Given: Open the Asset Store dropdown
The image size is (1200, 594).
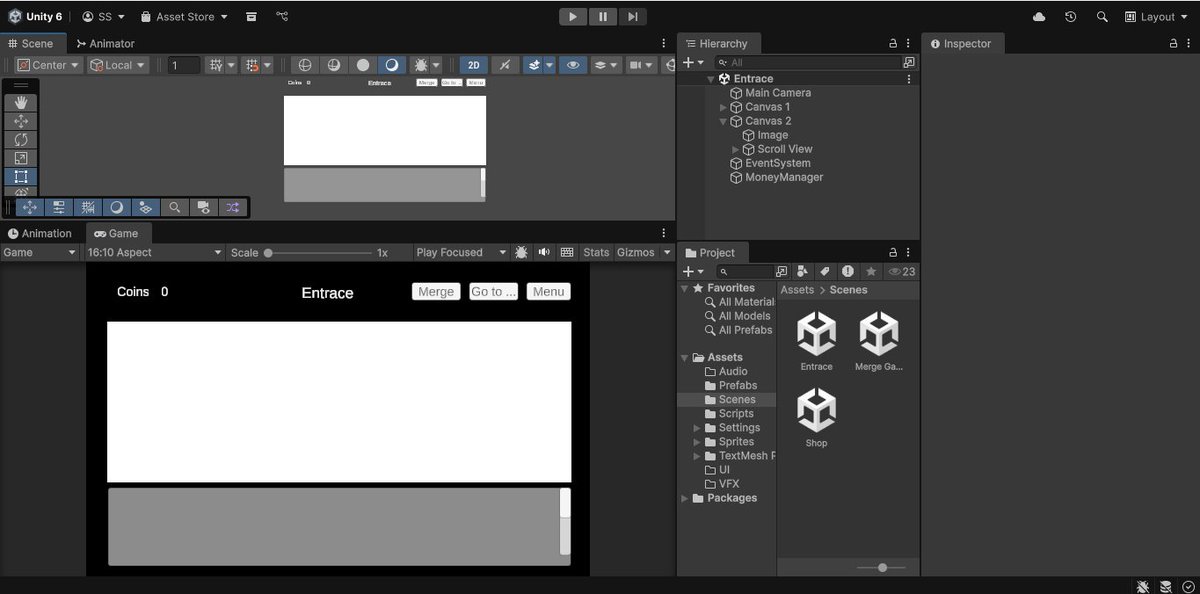Looking at the screenshot, I should point(184,17).
